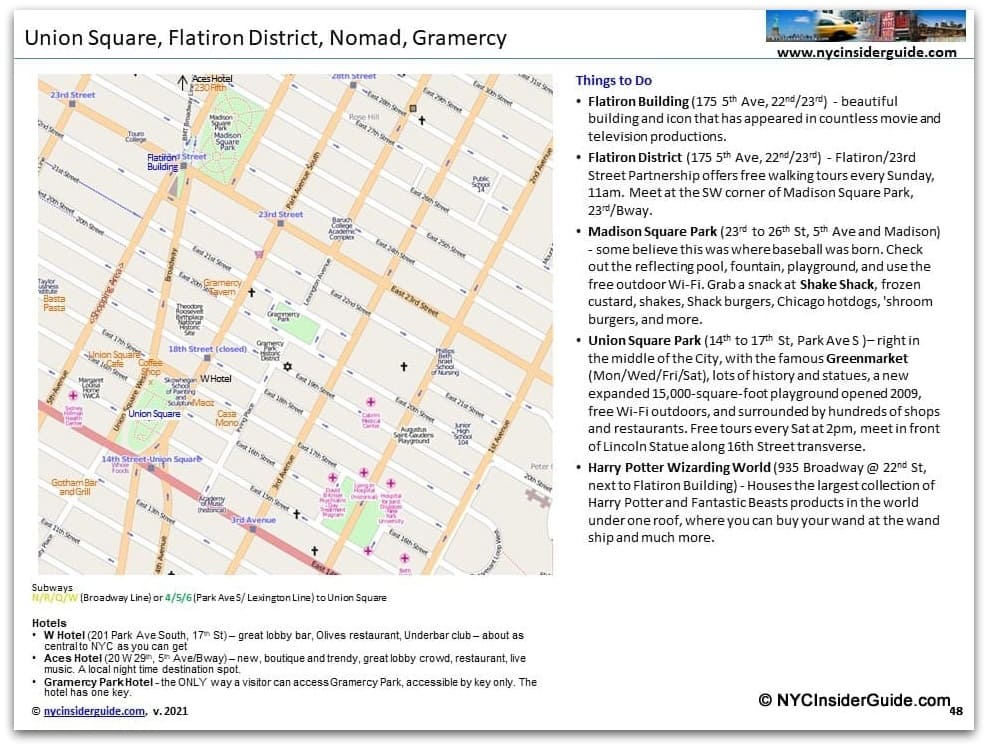This screenshot has height=748, width=988.
Task: Click the subway square under 28th Street label
Action: [353, 84]
